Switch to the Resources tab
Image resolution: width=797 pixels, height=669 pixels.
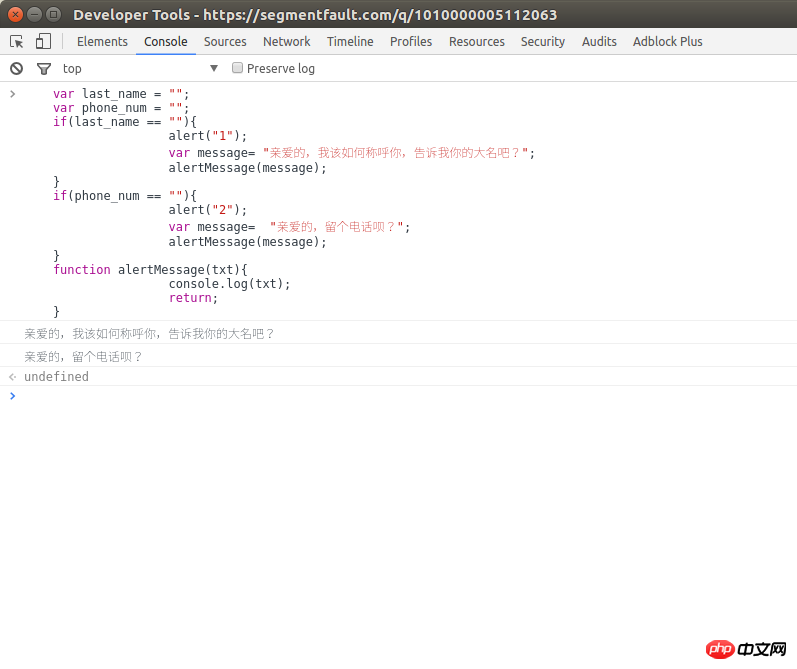(x=476, y=41)
